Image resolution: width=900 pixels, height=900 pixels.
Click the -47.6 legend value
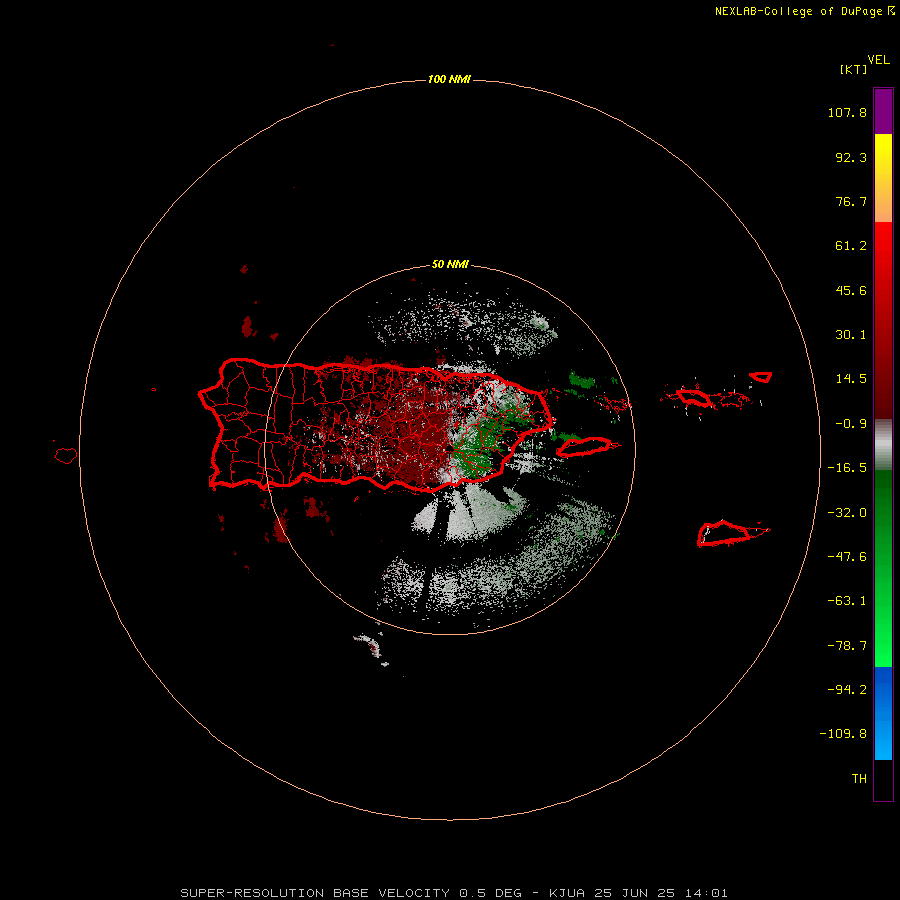(847, 557)
